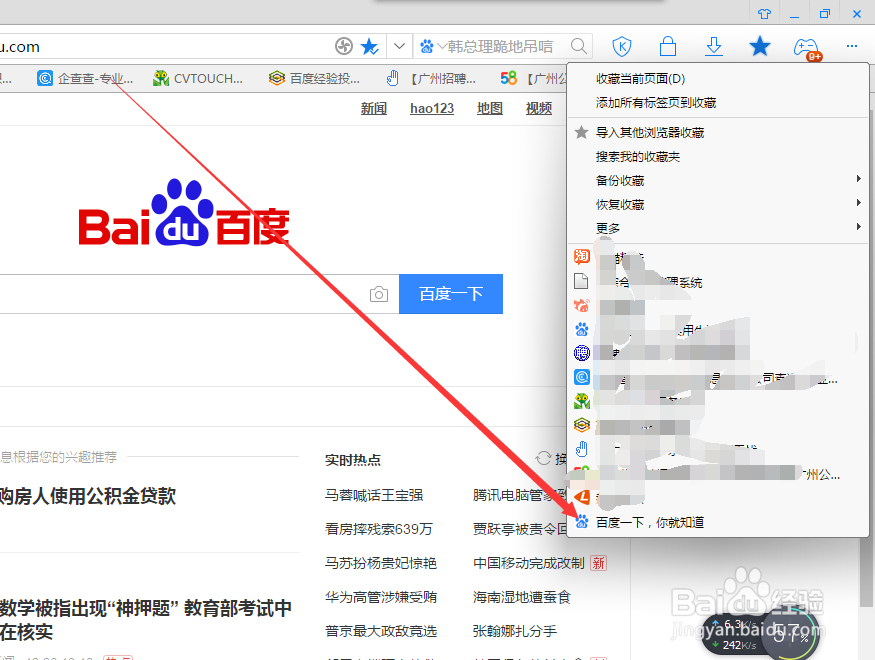Click the blue star bookmark icon in address bar
The height and width of the screenshot is (660, 875).
pyautogui.click(x=369, y=46)
